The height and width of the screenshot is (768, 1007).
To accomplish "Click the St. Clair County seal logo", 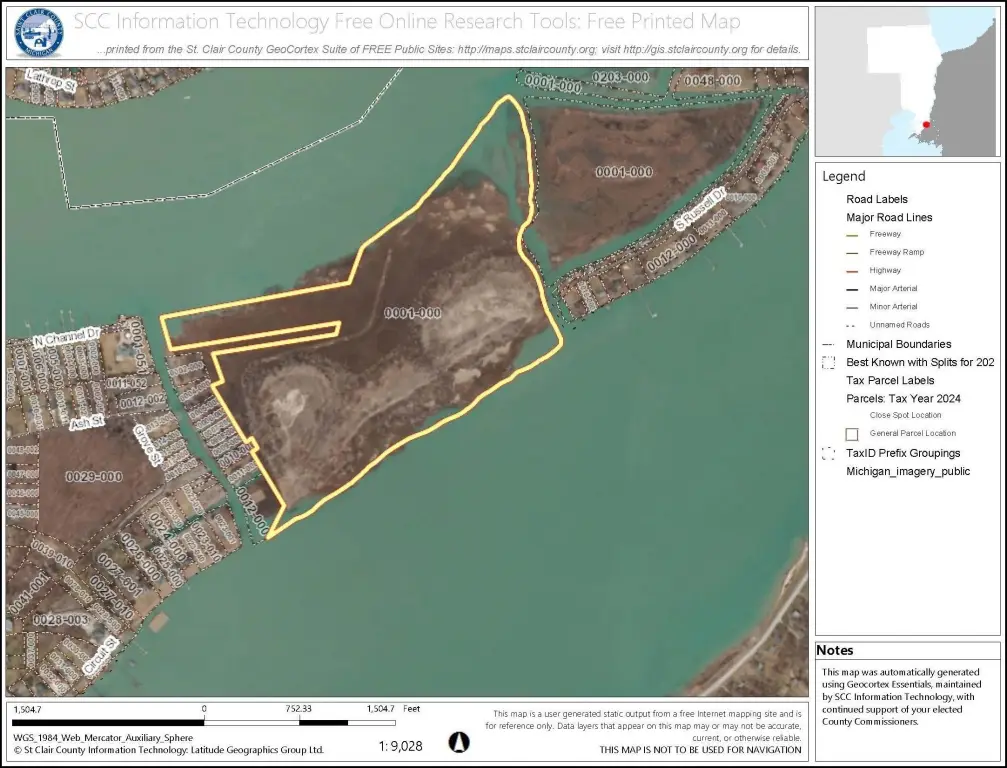I will coord(38,32).
